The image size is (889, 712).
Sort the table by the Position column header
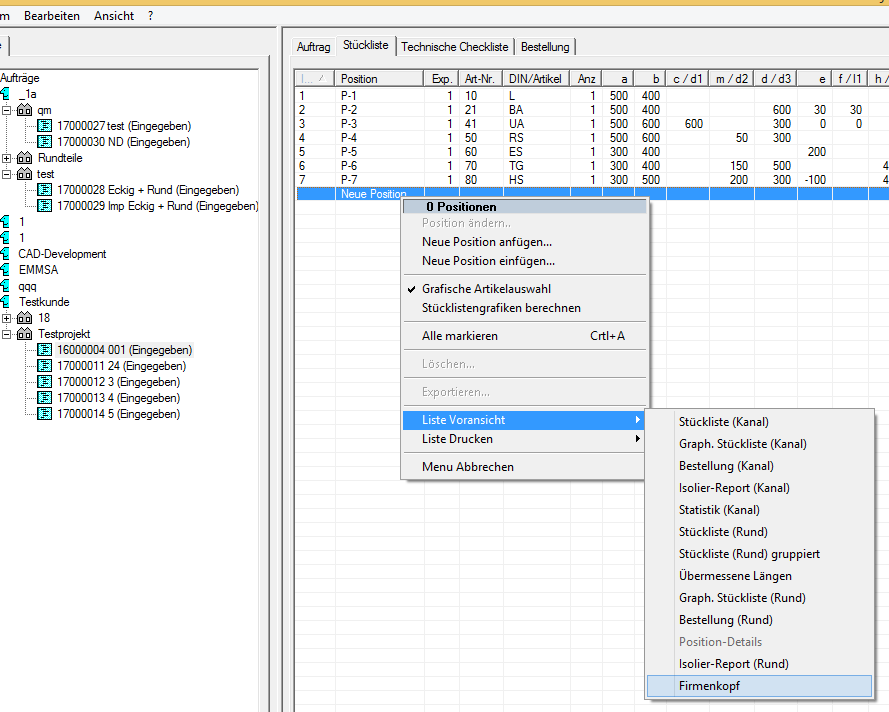point(379,79)
